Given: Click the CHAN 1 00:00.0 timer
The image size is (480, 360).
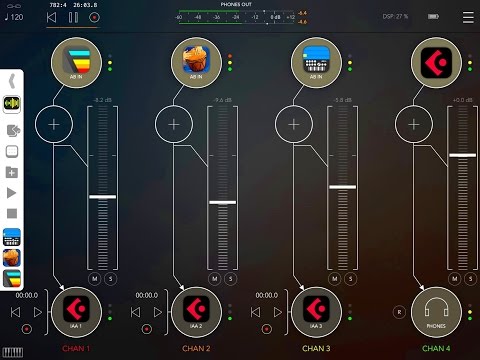Looking at the screenshot, I should pyautogui.click(x=27, y=295).
